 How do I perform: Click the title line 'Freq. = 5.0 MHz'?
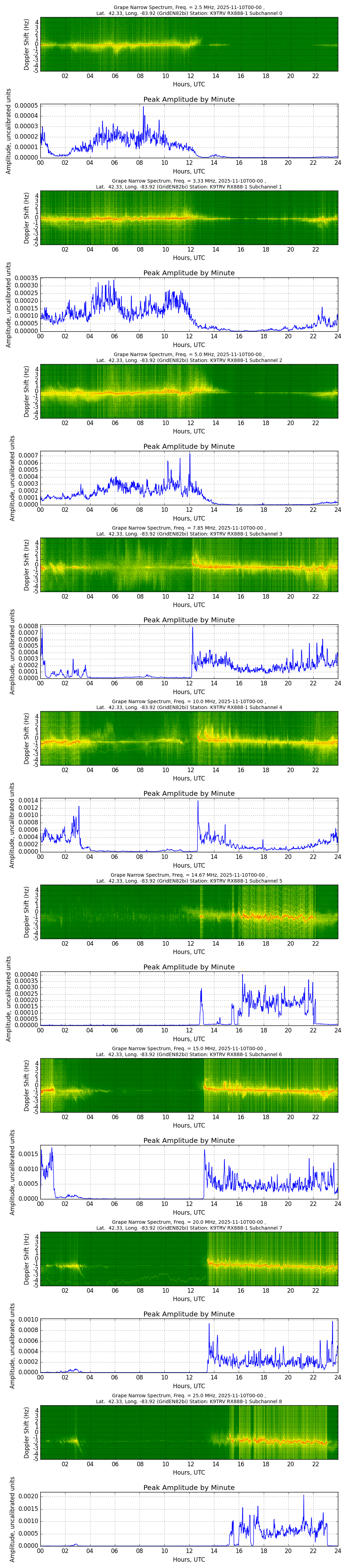tap(189, 354)
